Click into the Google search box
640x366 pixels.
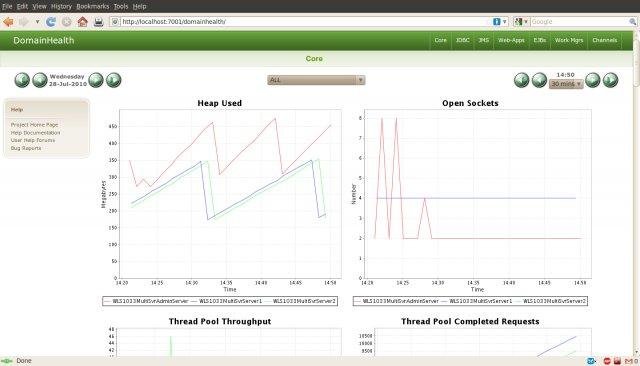[580, 22]
